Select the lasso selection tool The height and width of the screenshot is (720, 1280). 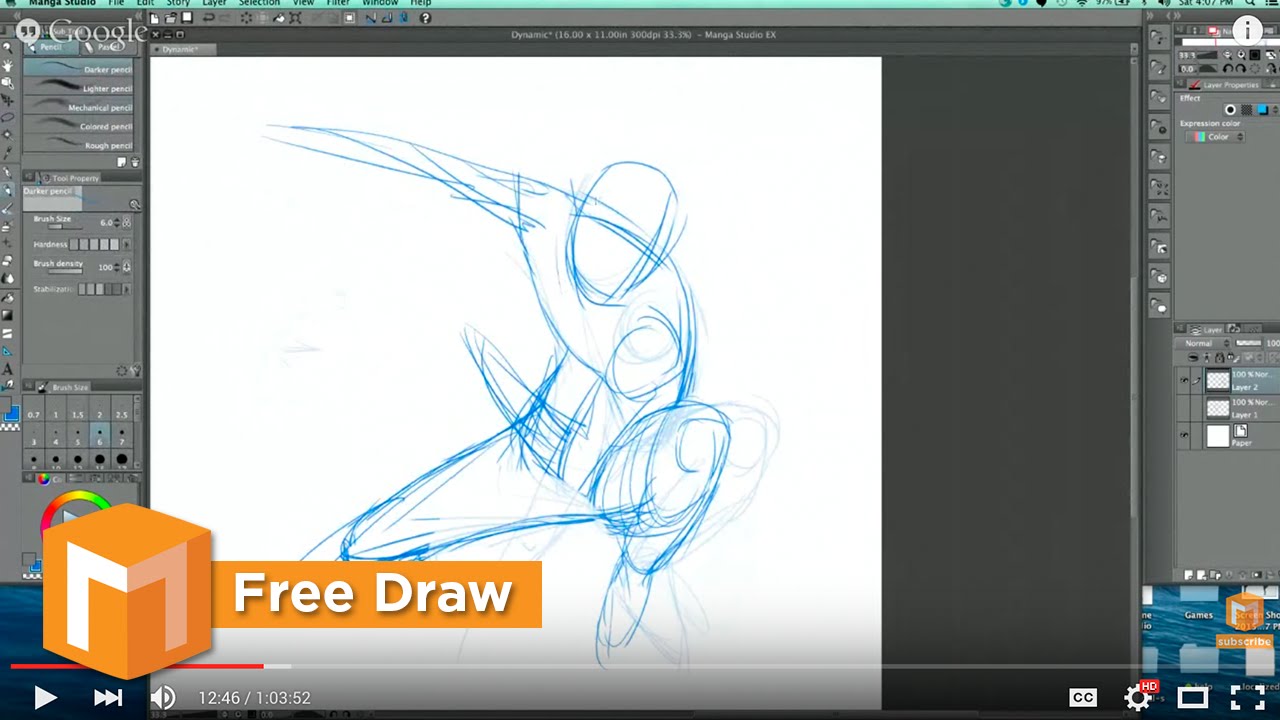pyautogui.click(x=7, y=117)
